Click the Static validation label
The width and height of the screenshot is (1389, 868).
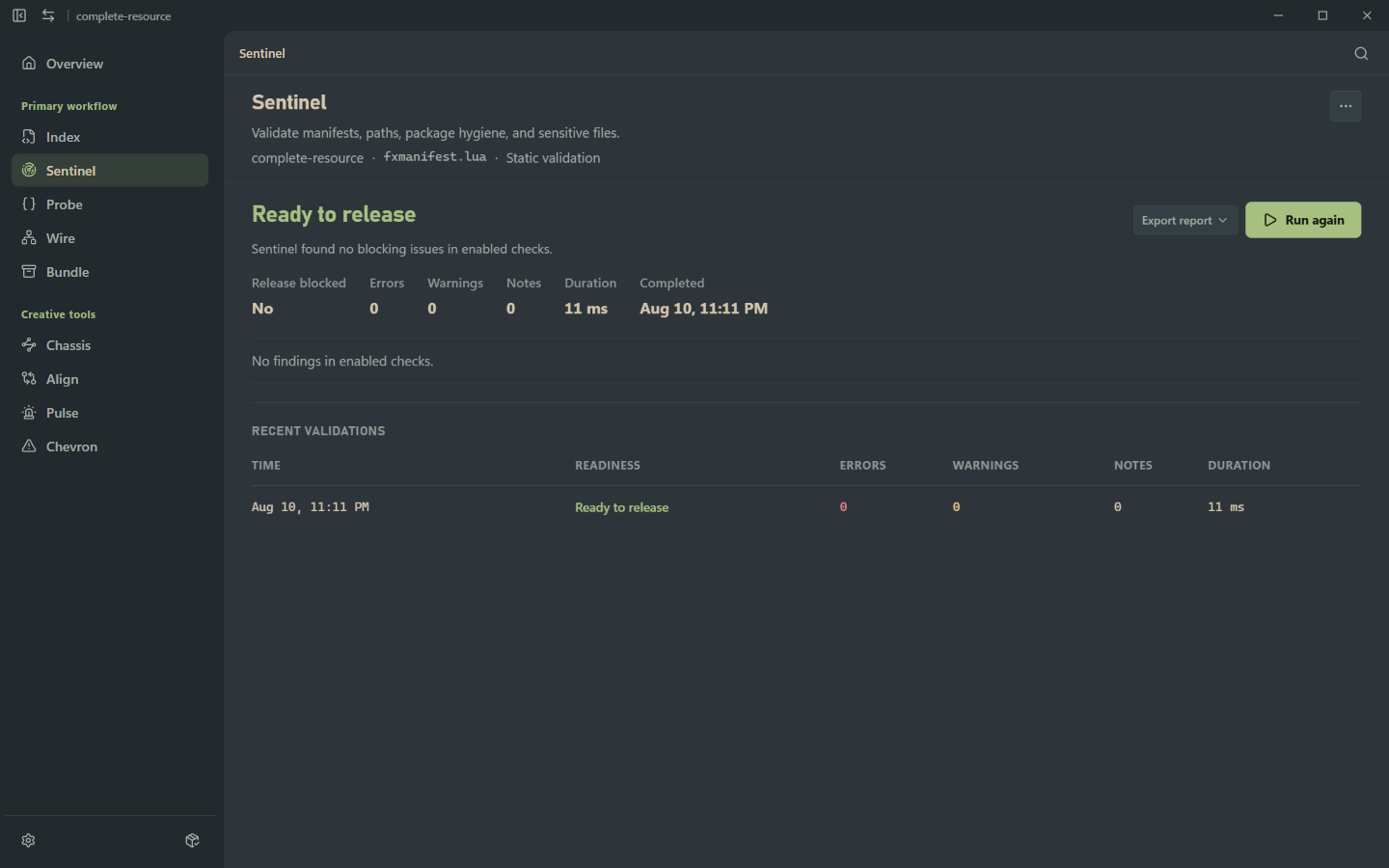pyautogui.click(x=553, y=157)
